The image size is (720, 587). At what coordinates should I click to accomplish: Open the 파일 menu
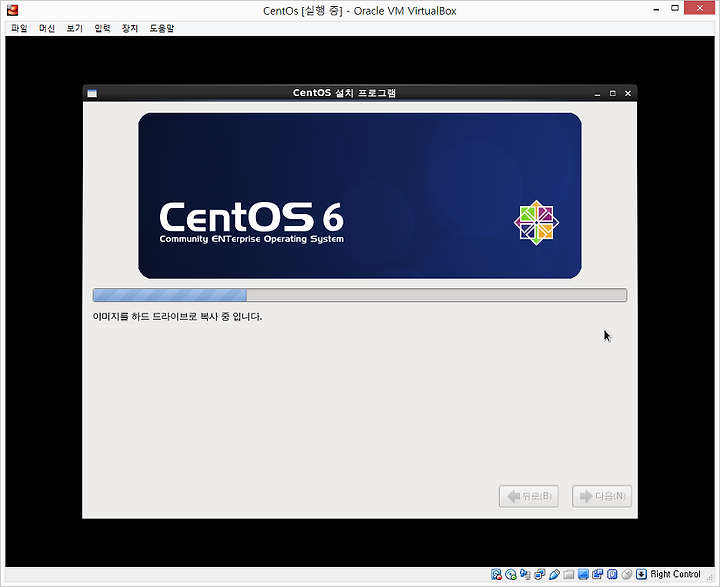(19, 28)
